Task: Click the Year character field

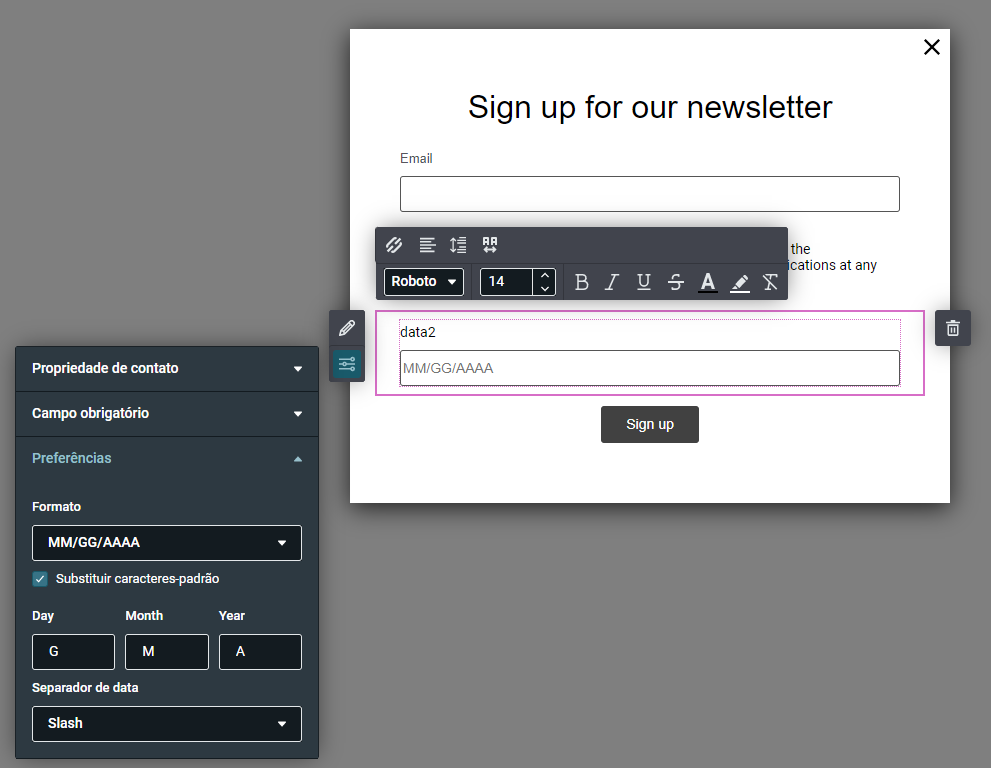Action: (x=260, y=652)
